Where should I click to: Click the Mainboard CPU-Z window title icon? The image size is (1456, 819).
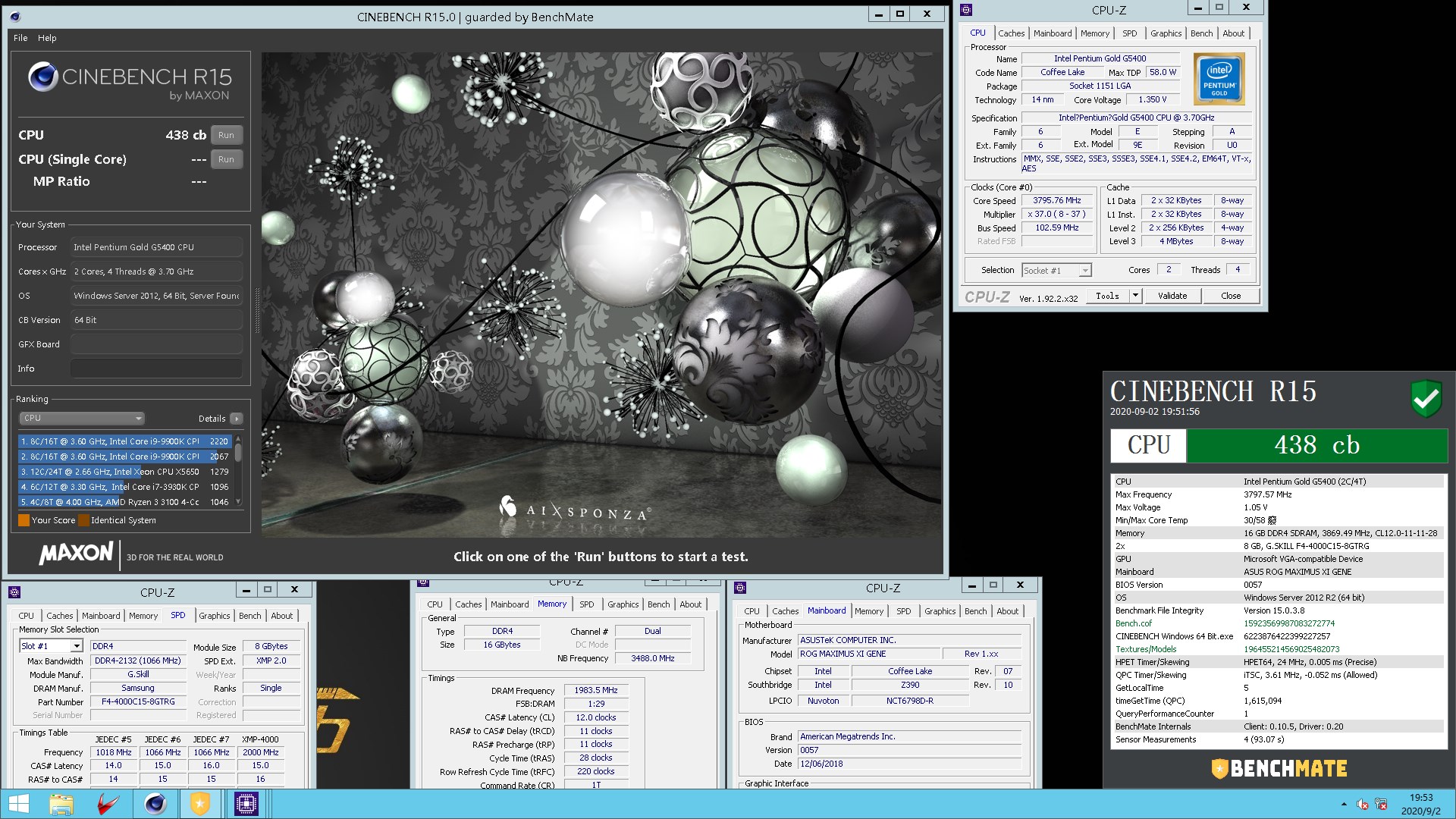coord(740,588)
